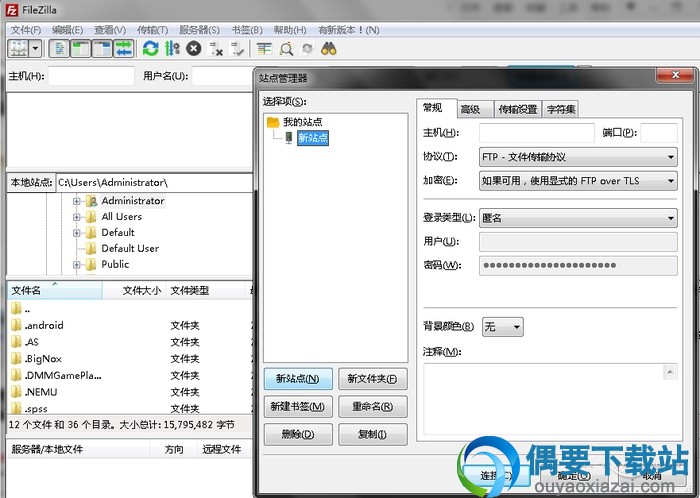Open the 帮助(H) menu
Image resolution: width=700 pixels, height=498 pixels.
[290, 30]
